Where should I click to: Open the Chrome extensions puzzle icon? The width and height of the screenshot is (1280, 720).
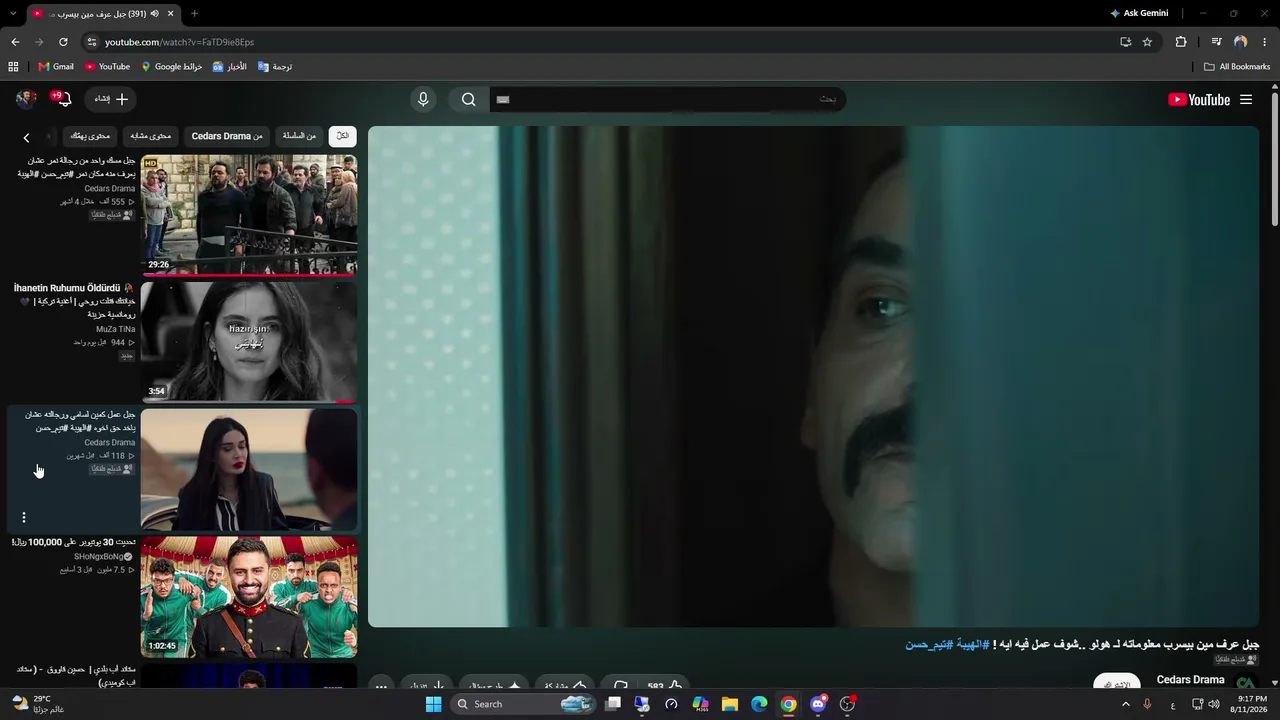(x=1181, y=42)
